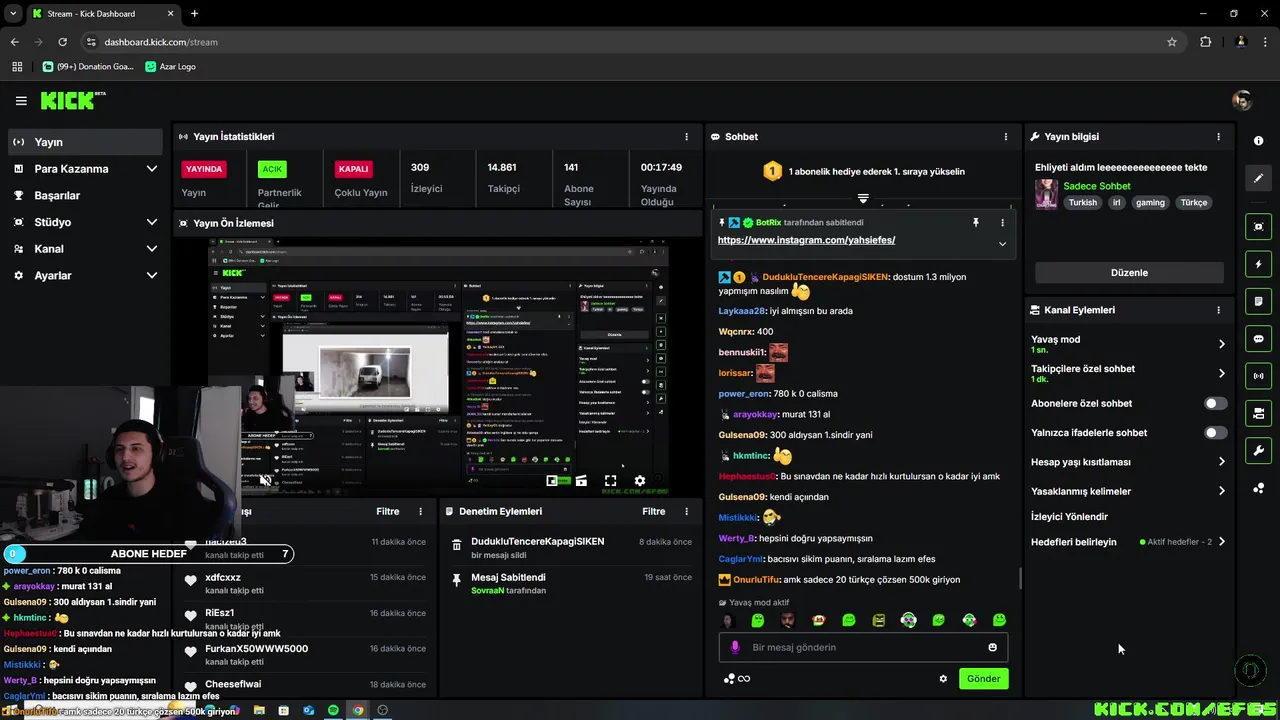This screenshot has width=1280, height=720.
Task: Click İzleyici Yönlendir
Action: 1069,517
